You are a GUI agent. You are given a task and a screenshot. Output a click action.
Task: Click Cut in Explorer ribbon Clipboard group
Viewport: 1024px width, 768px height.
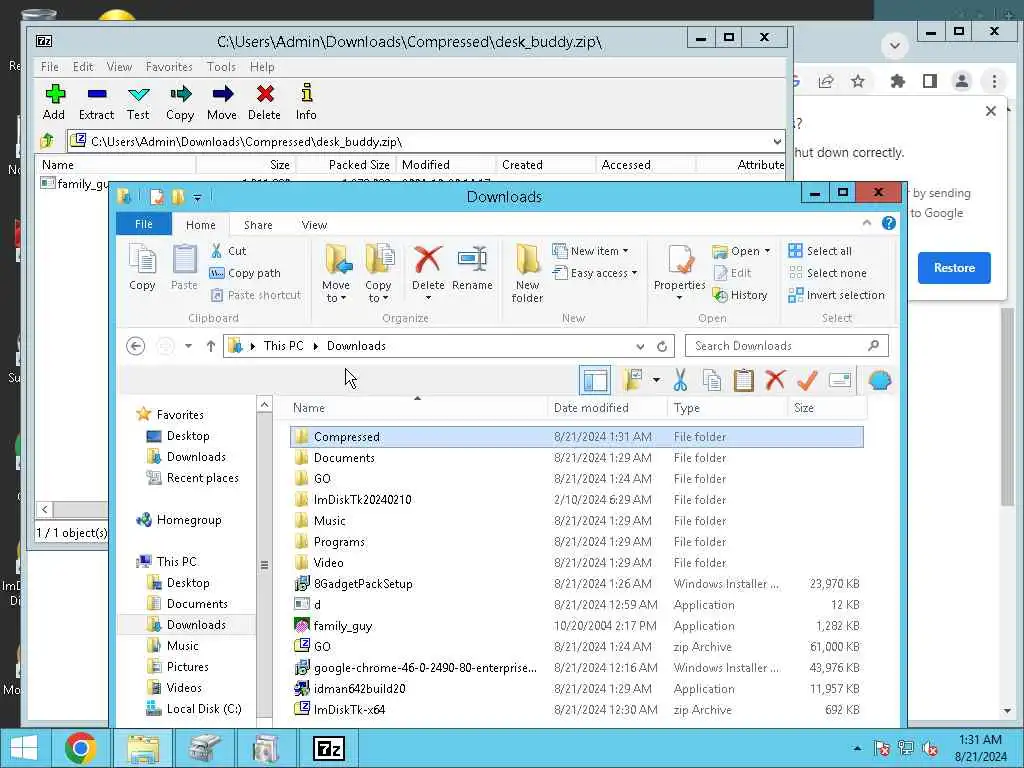(229, 251)
